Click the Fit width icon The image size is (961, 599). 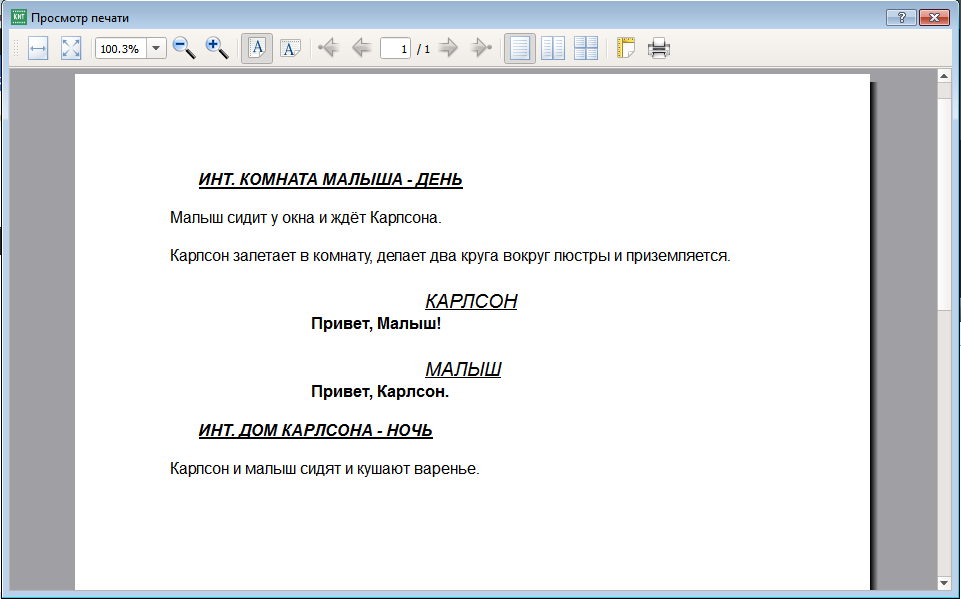tap(38, 48)
